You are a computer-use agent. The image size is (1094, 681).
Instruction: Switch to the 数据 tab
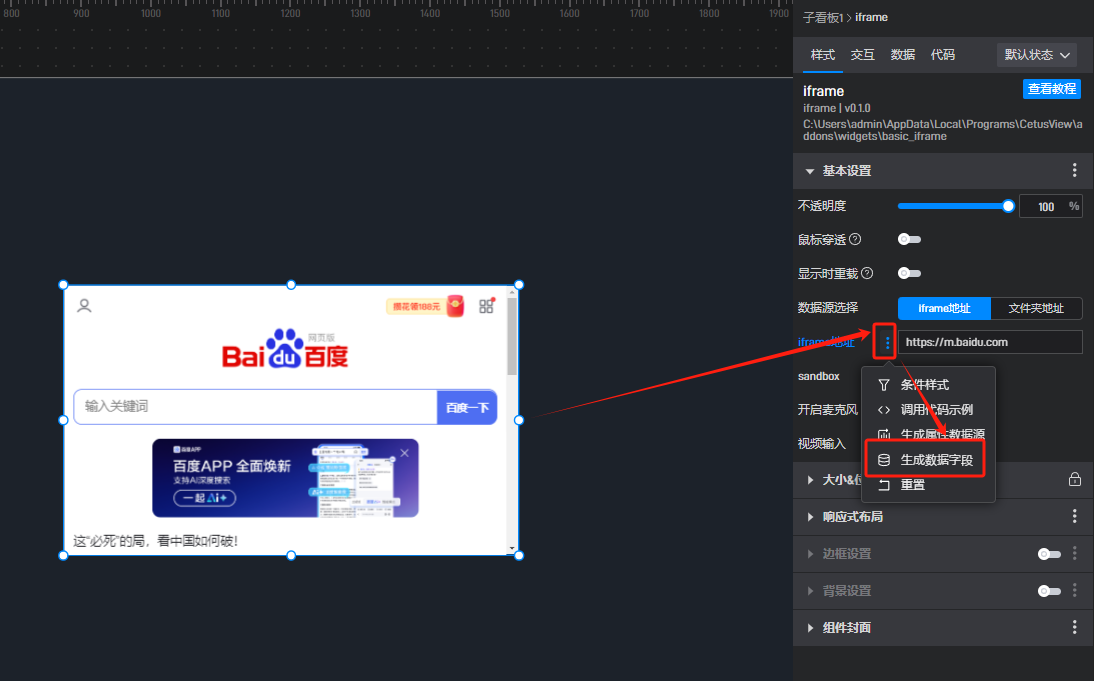(x=903, y=54)
